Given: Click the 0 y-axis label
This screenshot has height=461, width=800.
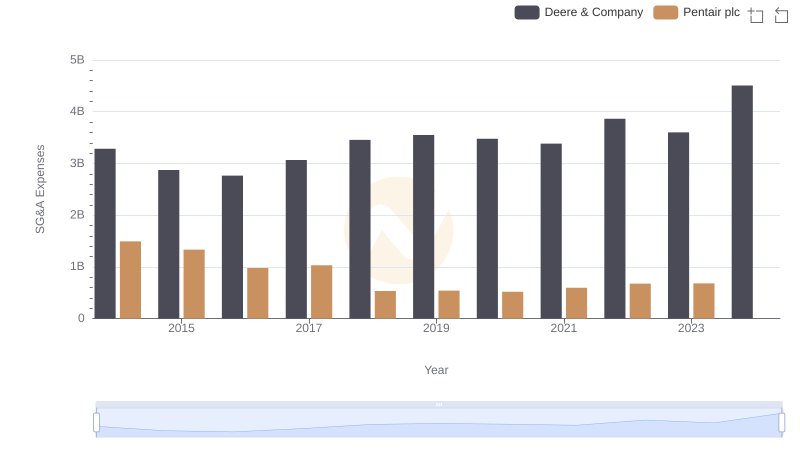Looking at the screenshot, I should (81, 318).
